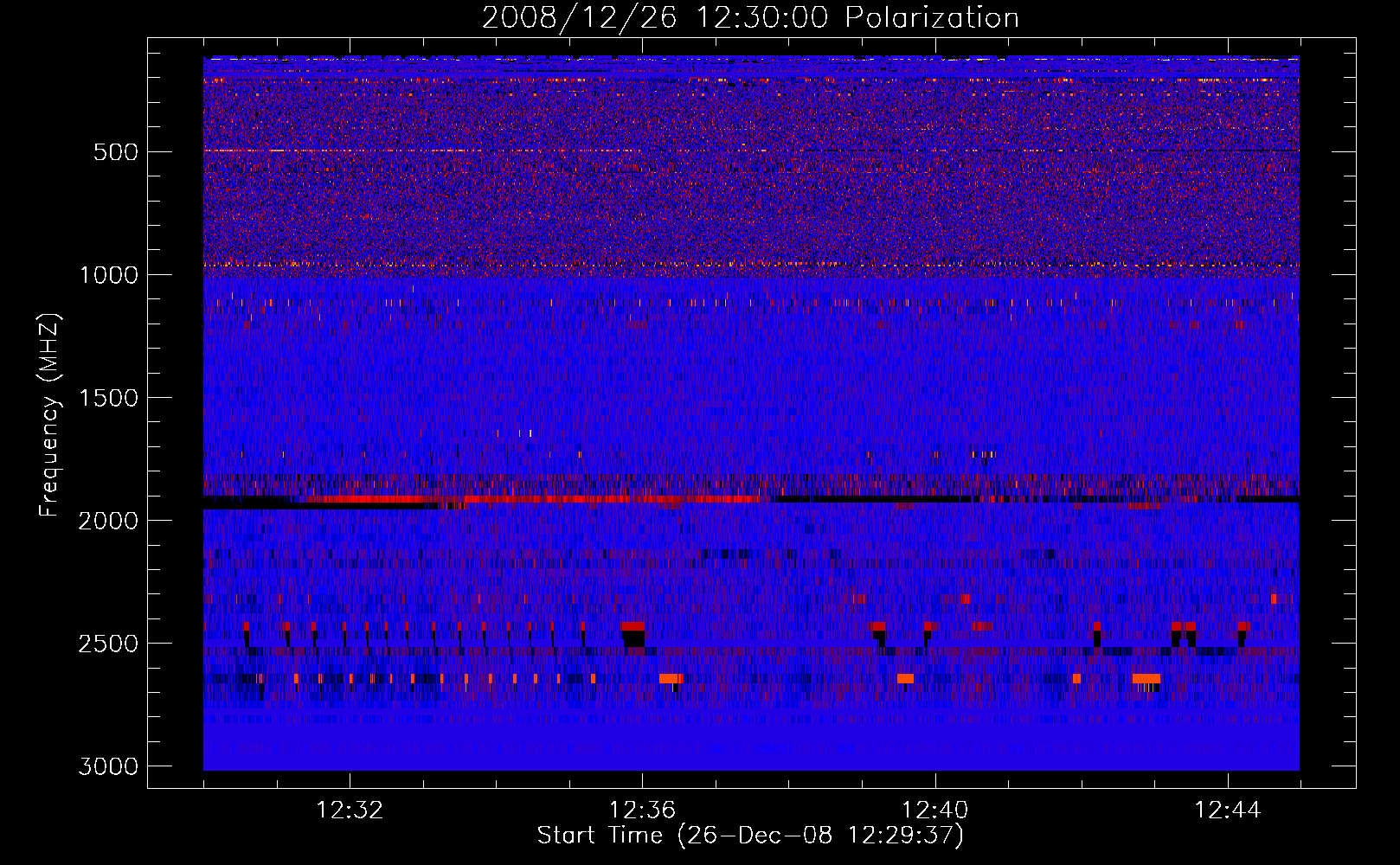Viewport: 1400px width, 865px height.
Task: Click the 3000 frequency tick label
Action: click(108, 766)
